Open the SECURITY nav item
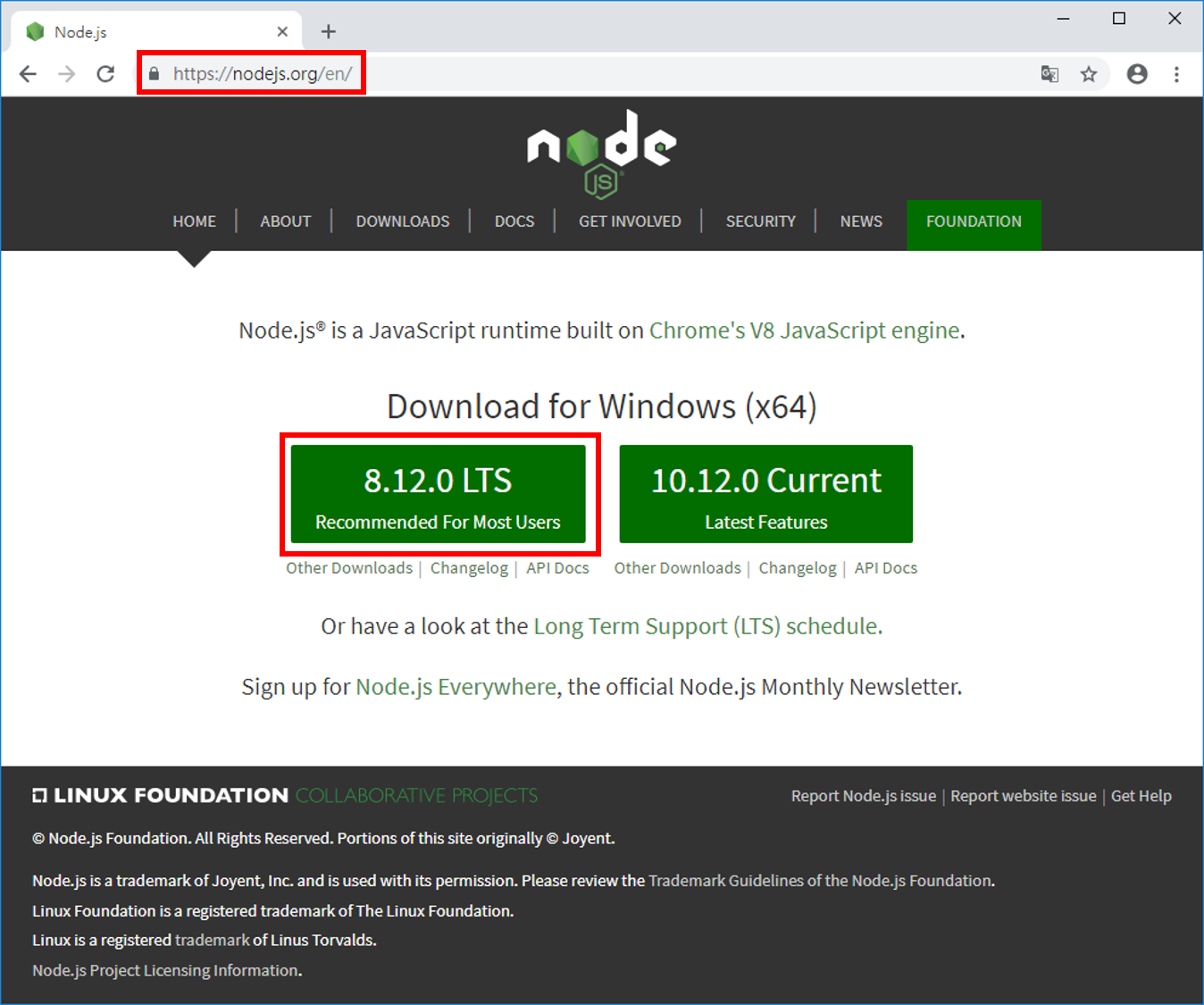Image resolution: width=1204 pixels, height=1005 pixels. click(760, 222)
